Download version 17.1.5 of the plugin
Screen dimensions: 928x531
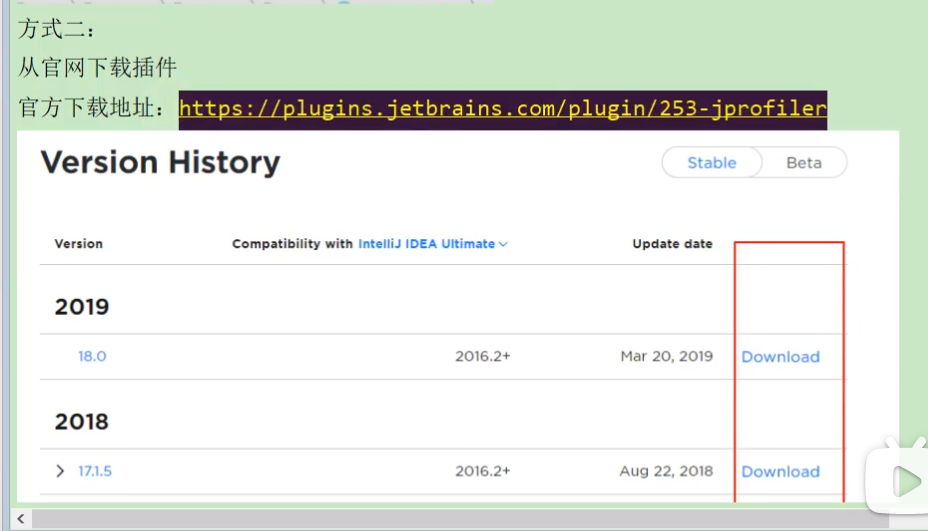pyautogui.click(x=780, y=472)
